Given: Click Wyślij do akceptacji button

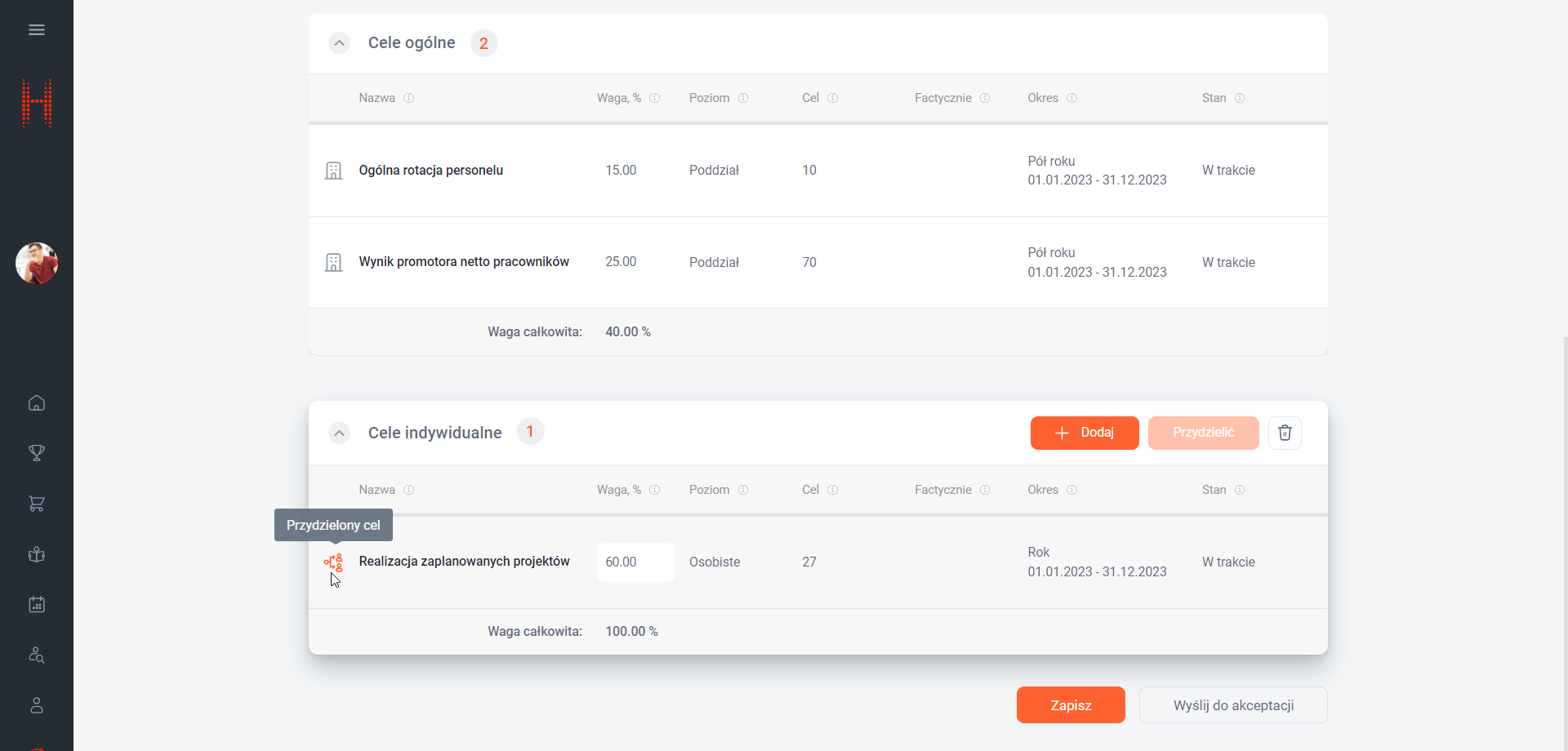Looking at the screenshot, I should 1232,705.
